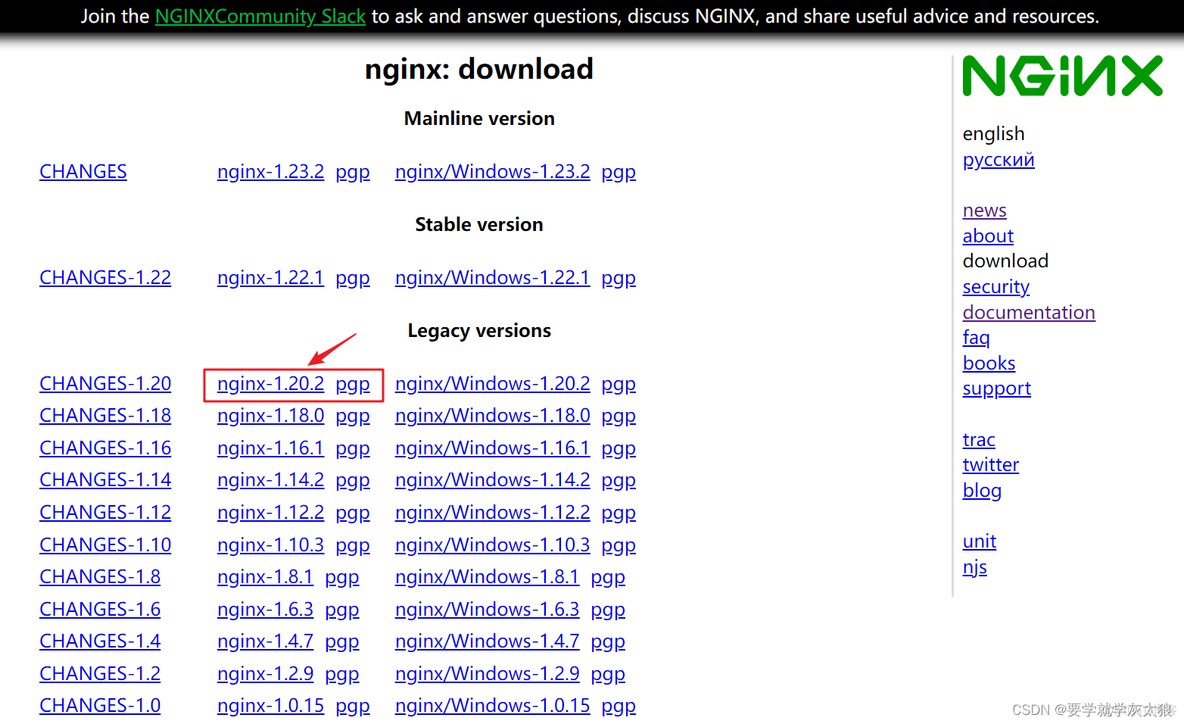Open pgp signature for nginx-1.20.2
Image resolution: width=1184 pixels, height=724 pixels.
(x=353, y=384)
